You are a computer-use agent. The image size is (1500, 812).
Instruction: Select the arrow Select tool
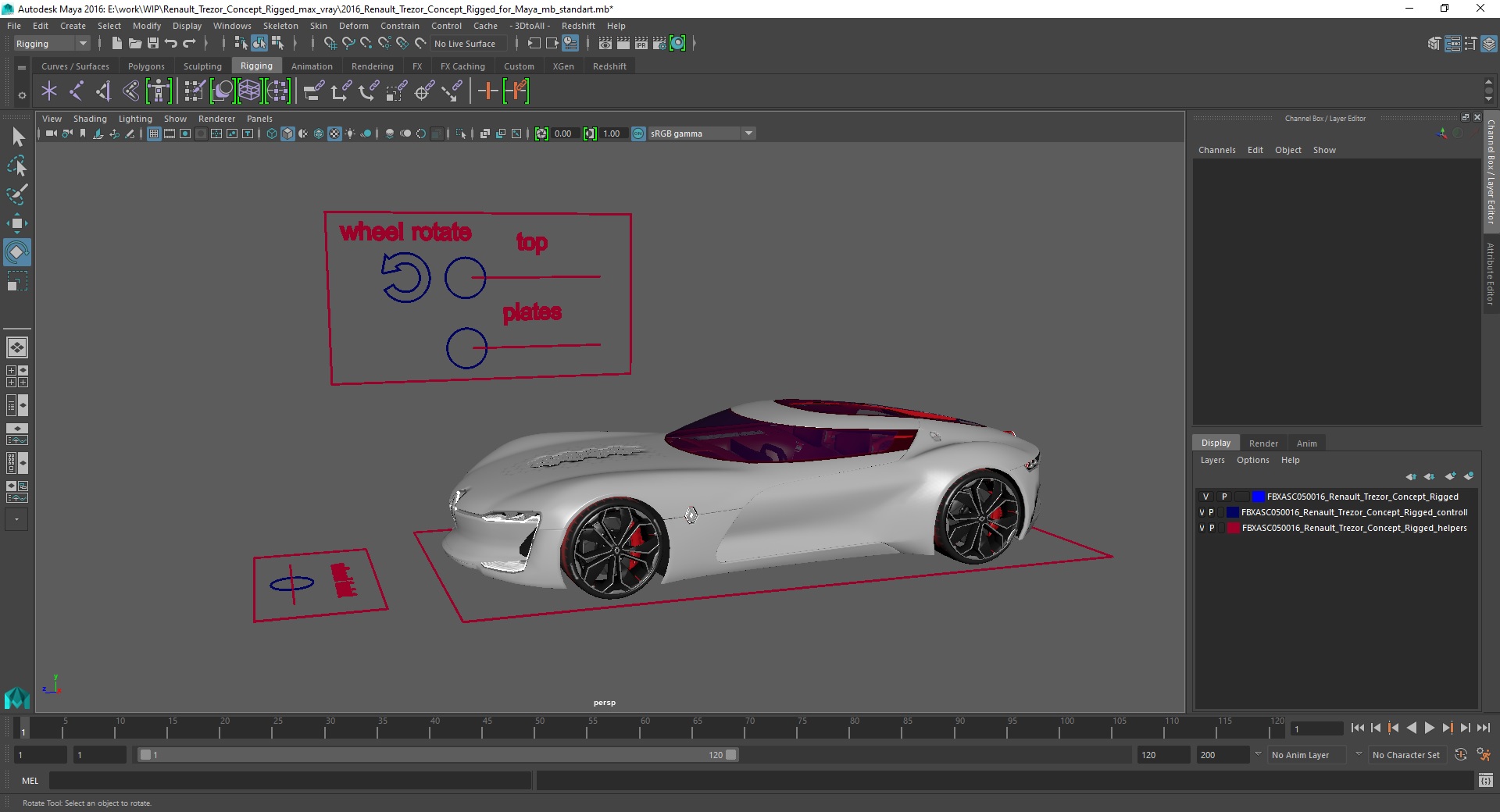coord(17,137)
